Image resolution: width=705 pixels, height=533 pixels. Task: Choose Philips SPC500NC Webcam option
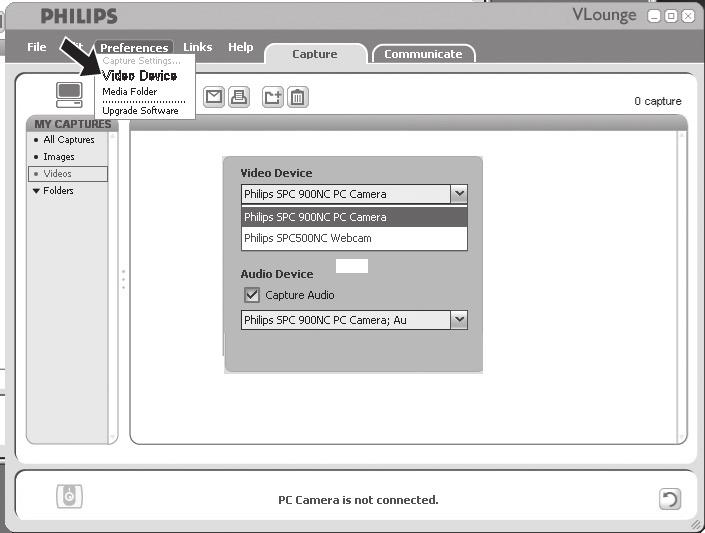pyautogui.click(x=354, y=238)
